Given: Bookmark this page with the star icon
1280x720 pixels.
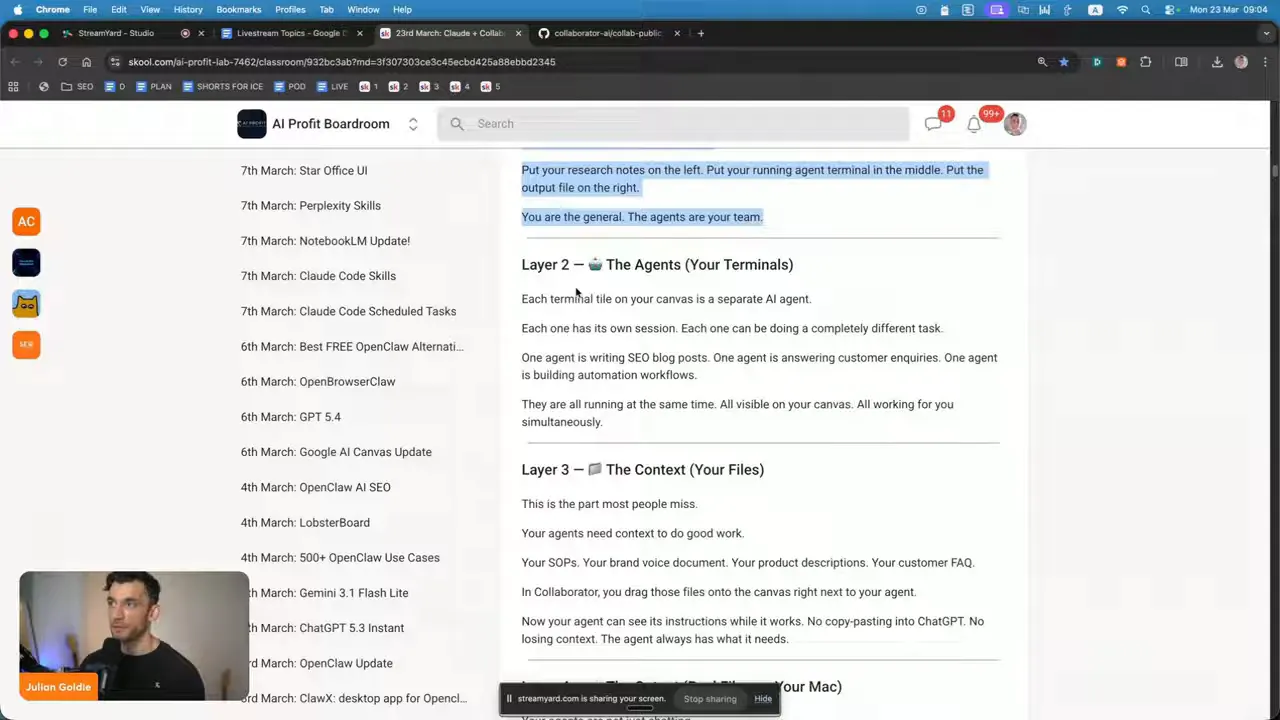Looking at the screenshot, I should pos(1064,62).
